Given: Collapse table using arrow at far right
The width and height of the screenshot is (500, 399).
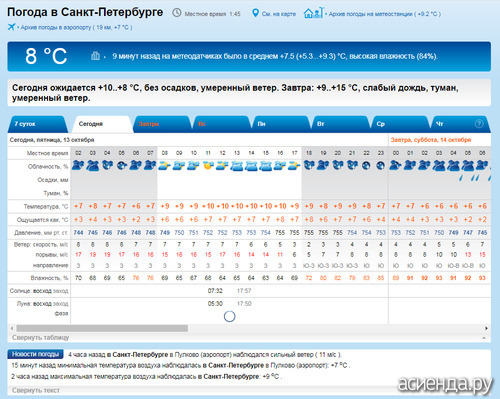Looking at the screenshot, I should point(484,338).
